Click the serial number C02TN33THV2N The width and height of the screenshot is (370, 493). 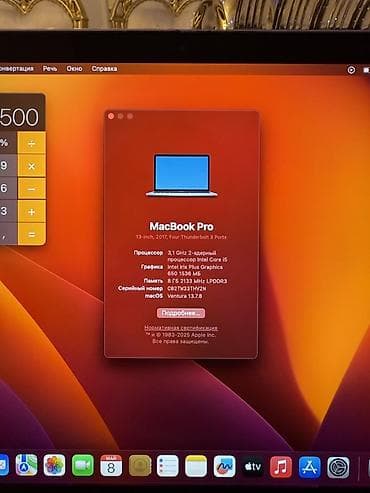pyautogui.click(x=187, y=289)
